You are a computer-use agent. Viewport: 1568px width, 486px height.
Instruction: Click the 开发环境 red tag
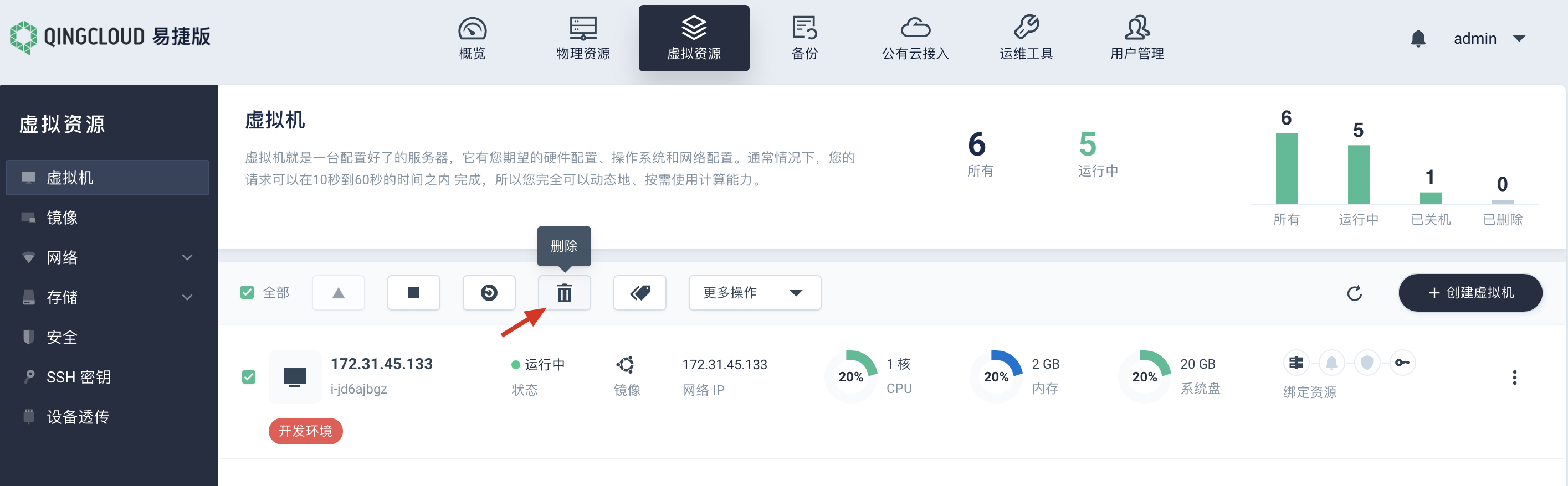click(305, 431)
